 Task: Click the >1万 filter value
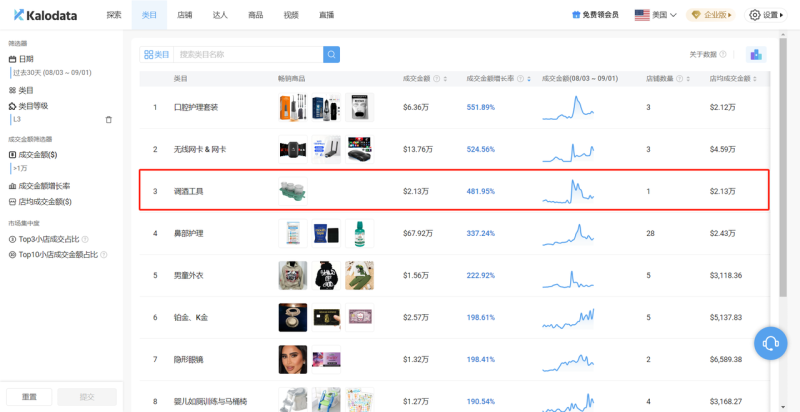coord(20,168)
